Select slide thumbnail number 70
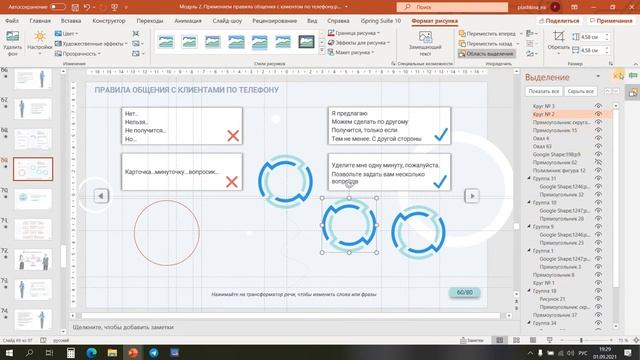 (x=33, y=199)
